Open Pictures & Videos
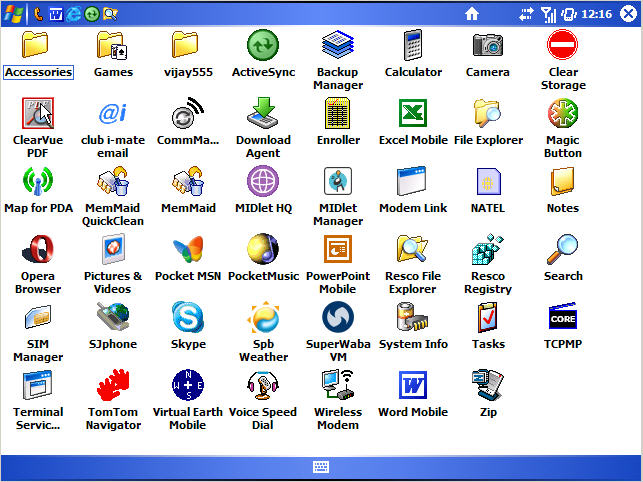 113,264
